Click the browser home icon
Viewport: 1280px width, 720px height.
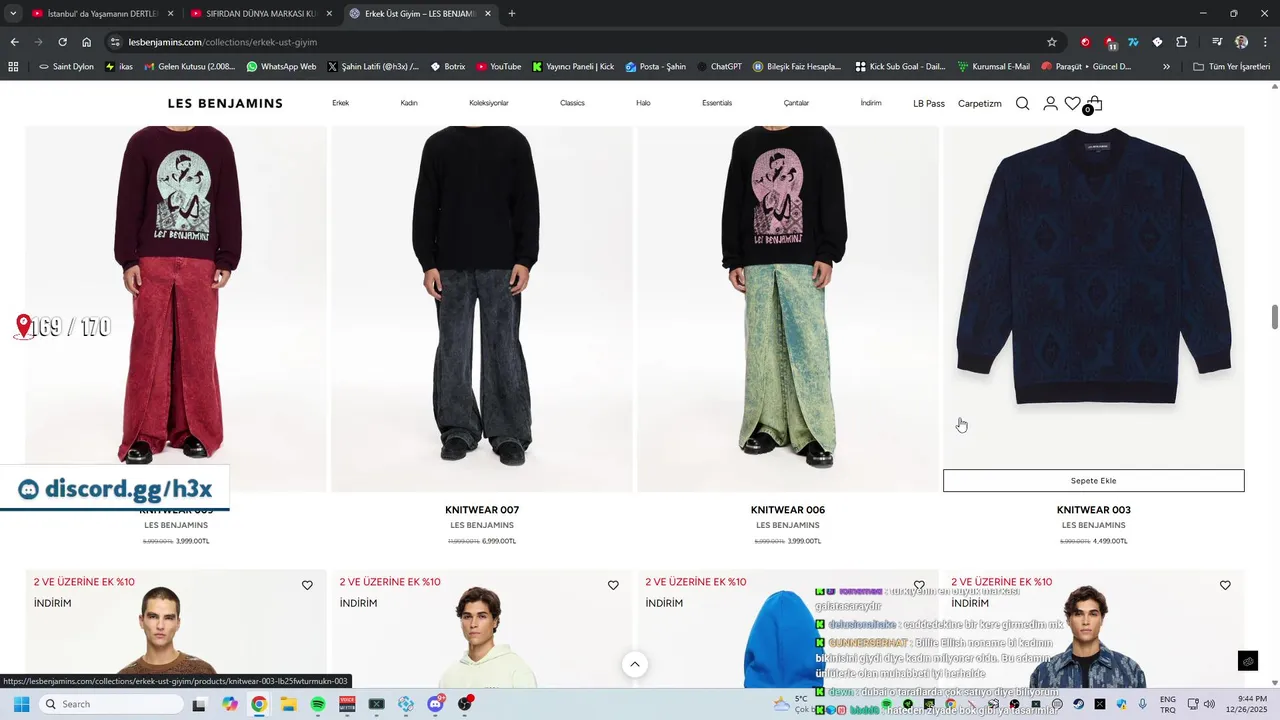[87, 42]
